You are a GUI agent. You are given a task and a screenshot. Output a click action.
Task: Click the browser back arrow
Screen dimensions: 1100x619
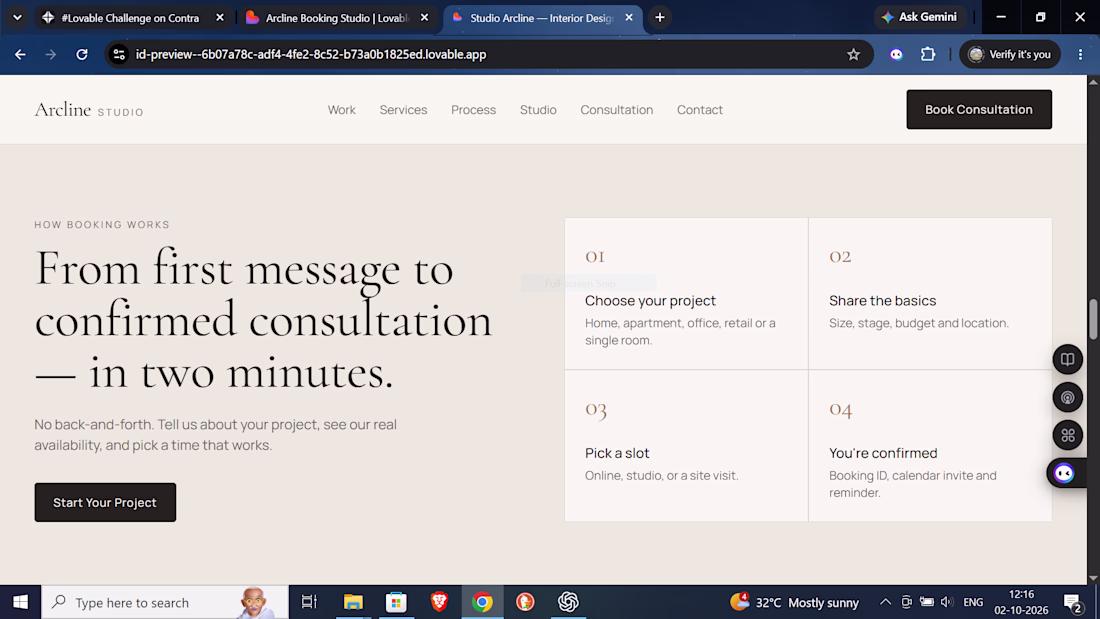pos(20,54)
